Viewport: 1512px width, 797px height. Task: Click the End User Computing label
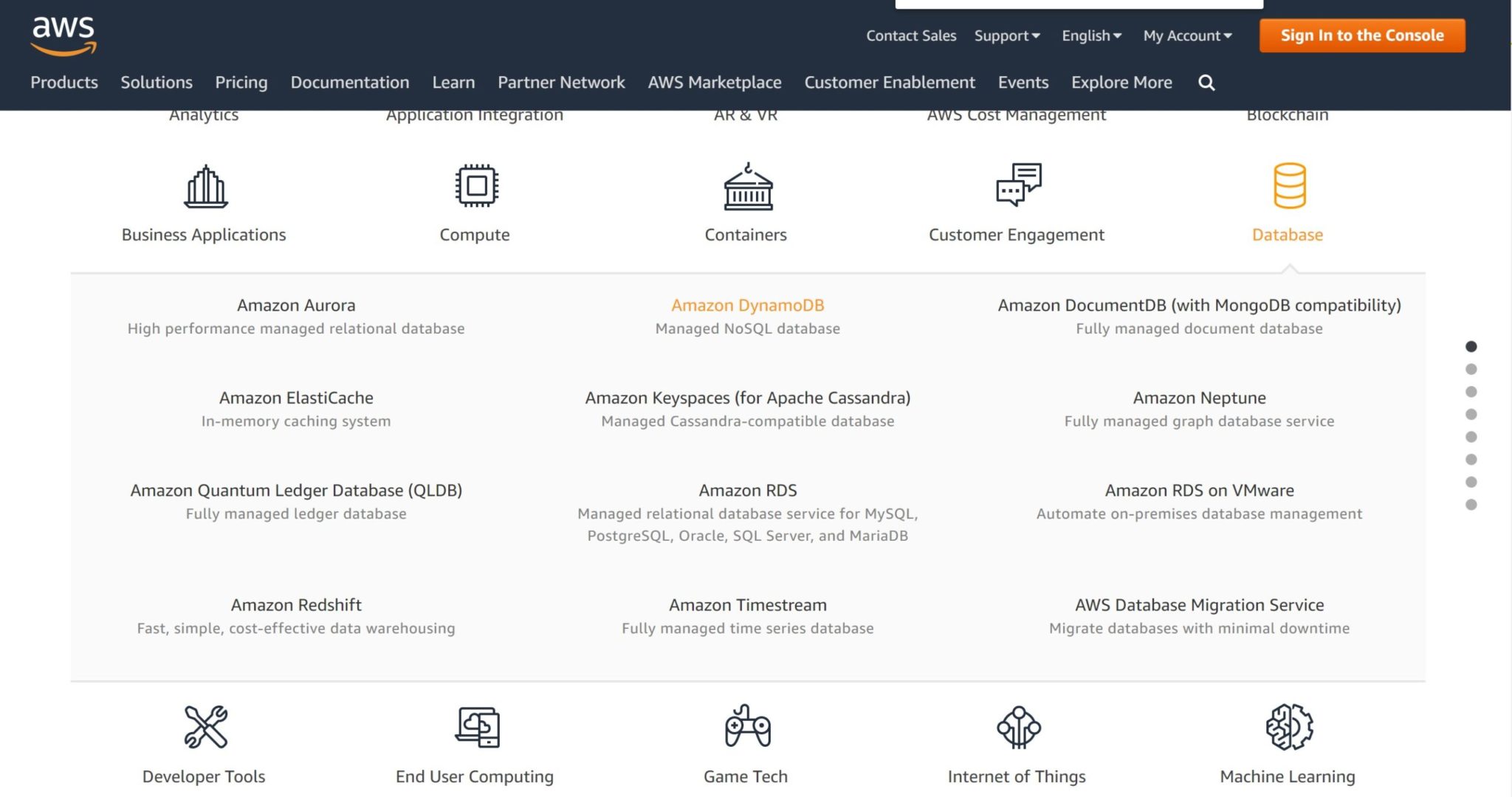pos(475,776)
